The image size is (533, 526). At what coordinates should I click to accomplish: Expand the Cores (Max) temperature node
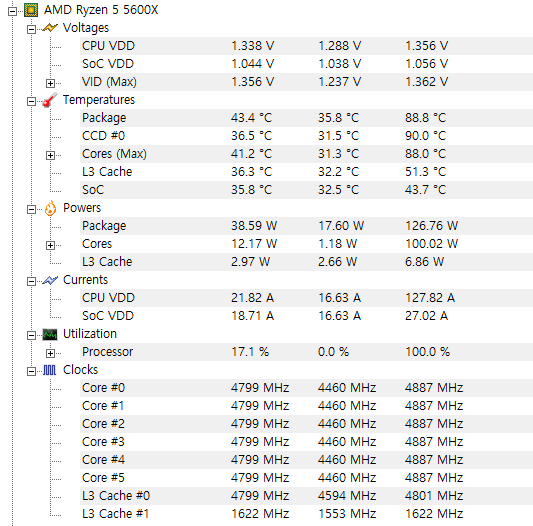tap(50, 155)
